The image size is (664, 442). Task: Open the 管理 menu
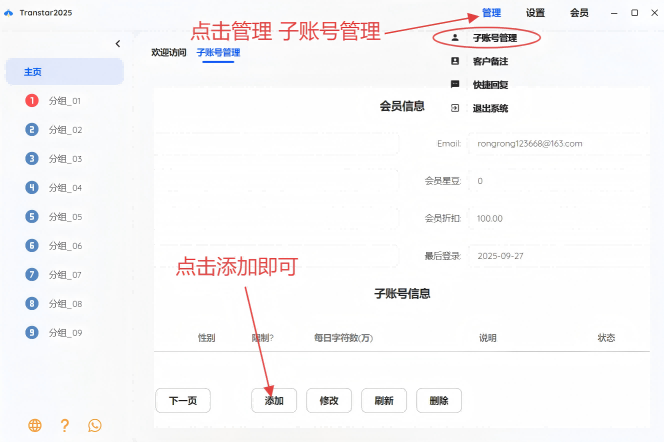(491, 13)
